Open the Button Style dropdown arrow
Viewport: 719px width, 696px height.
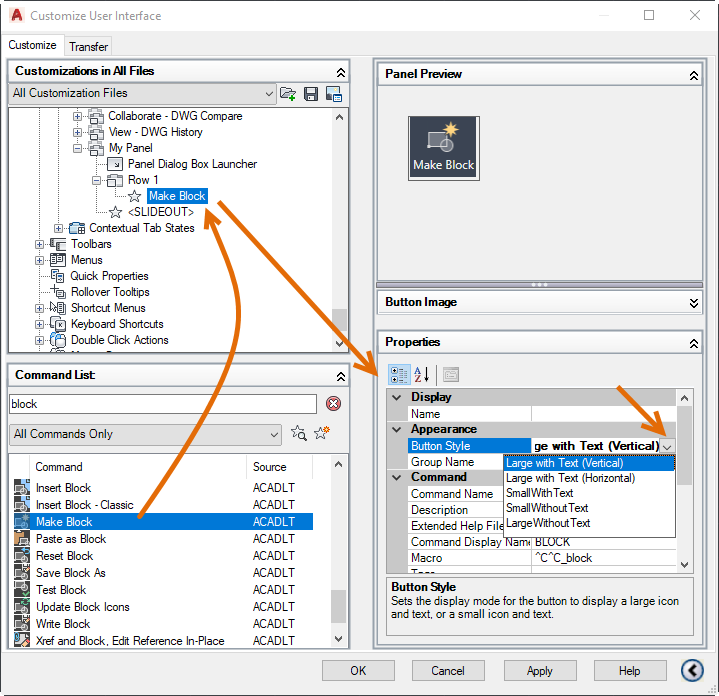[667, 446]
